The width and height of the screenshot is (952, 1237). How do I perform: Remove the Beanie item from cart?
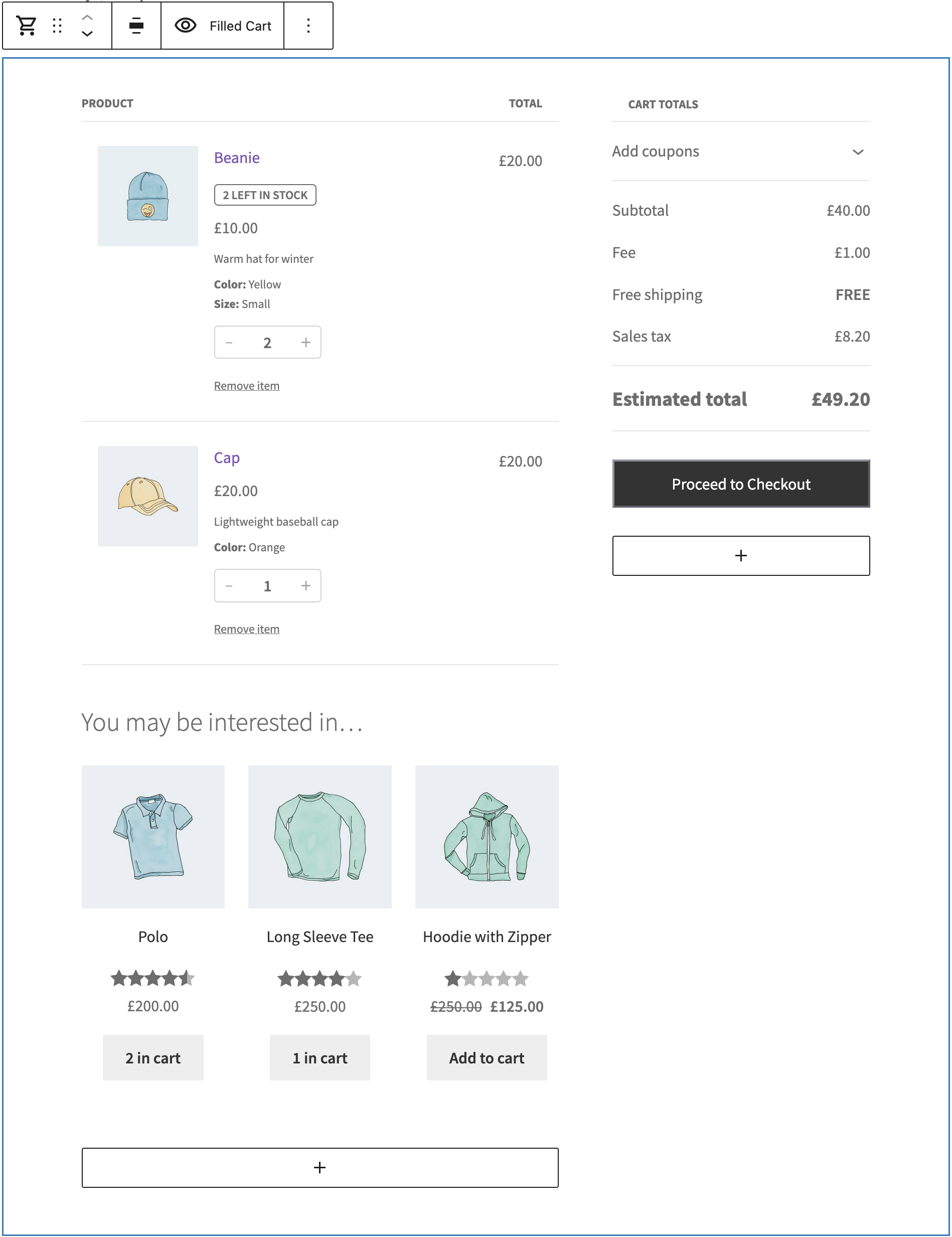pos(246,386)
